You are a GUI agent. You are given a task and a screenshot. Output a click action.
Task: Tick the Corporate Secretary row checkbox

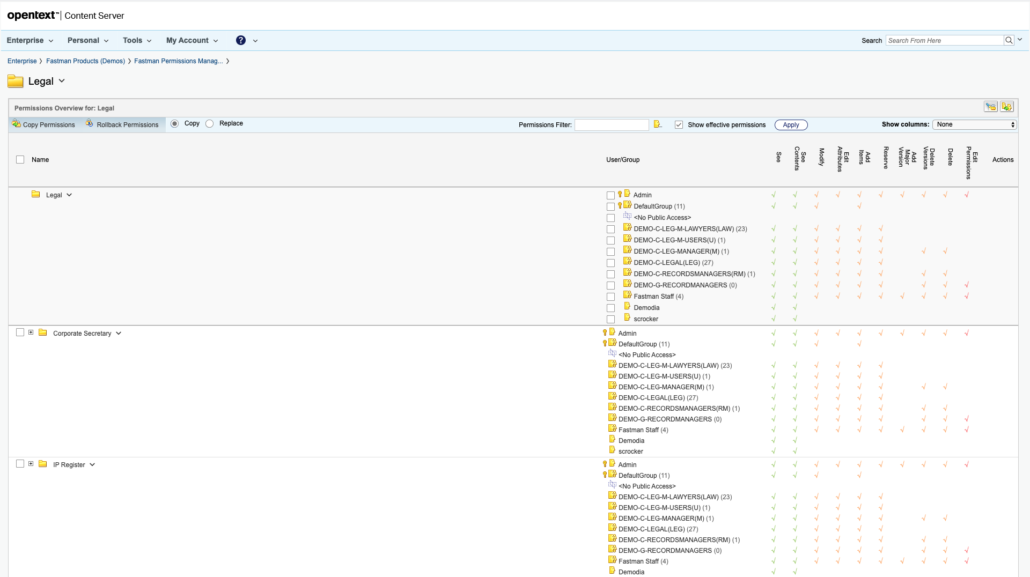coord(20,333)
